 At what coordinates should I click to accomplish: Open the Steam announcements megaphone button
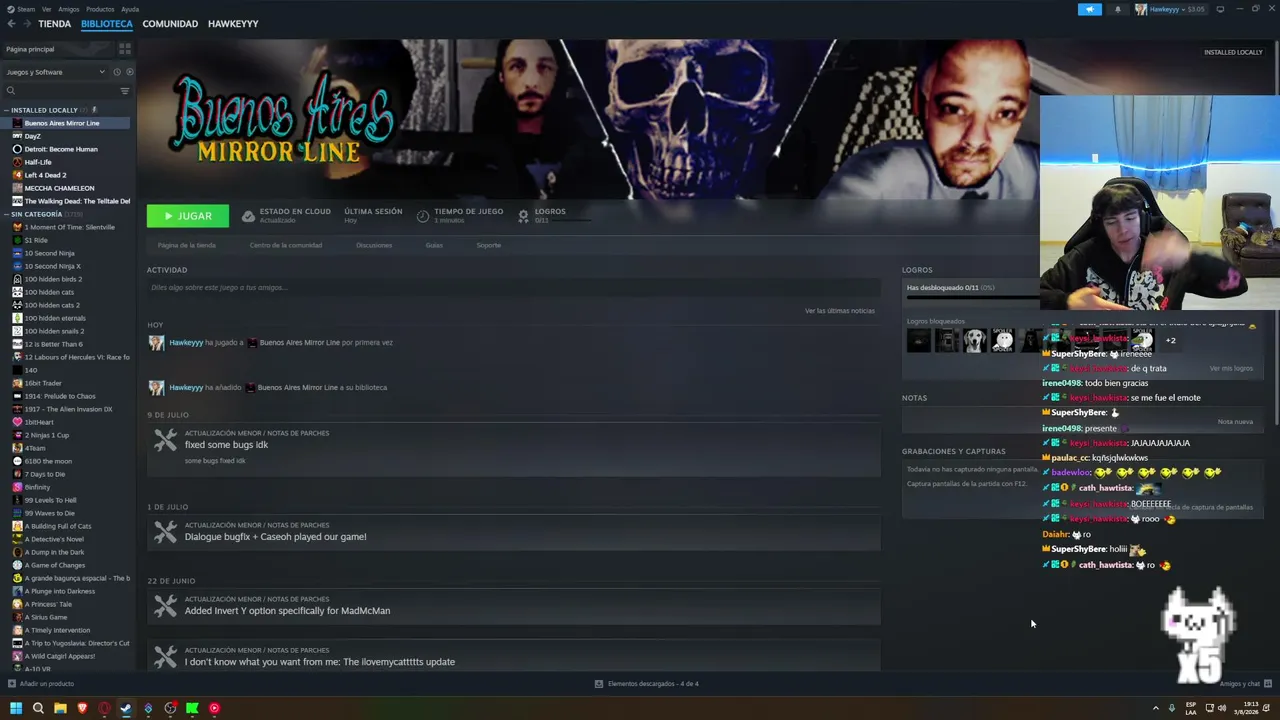click(x=1089, y=9)
